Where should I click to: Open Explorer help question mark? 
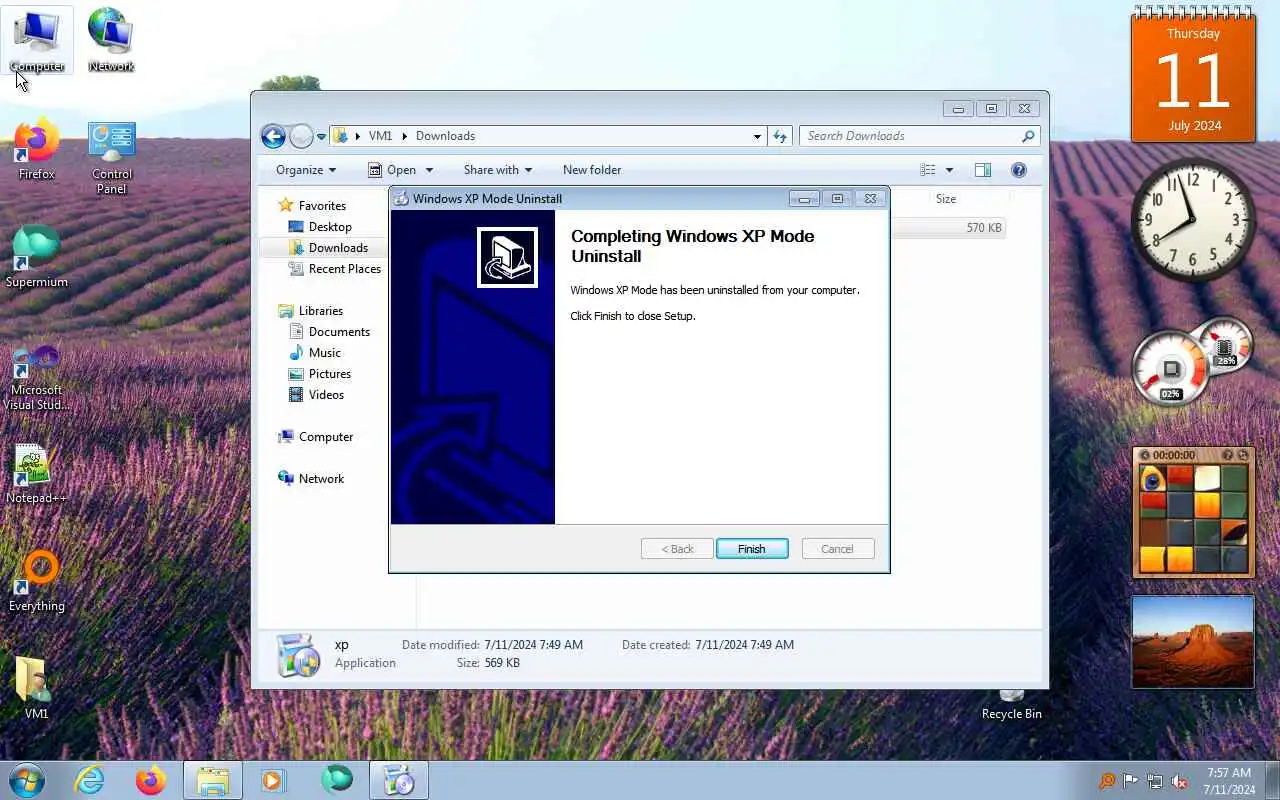(1019, 170)
